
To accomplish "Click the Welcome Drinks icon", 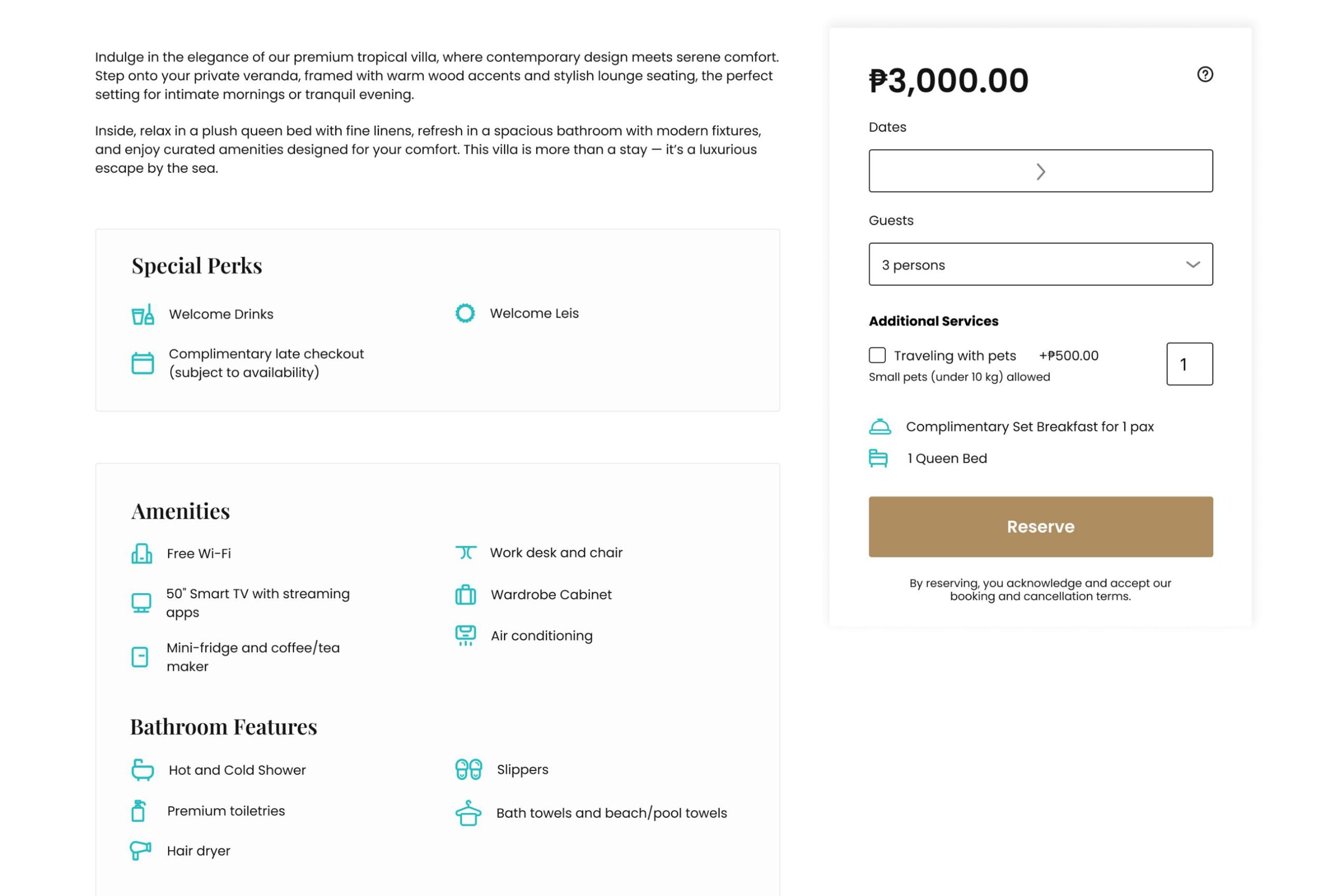I will tap(143, 314).
